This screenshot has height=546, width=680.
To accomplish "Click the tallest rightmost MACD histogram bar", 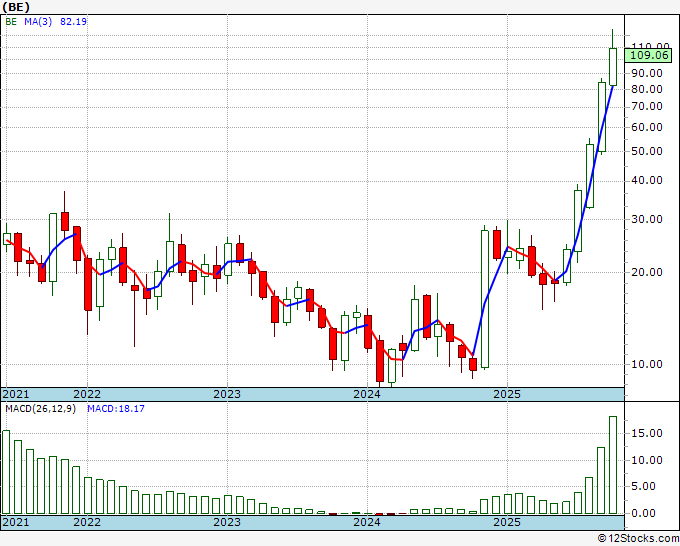I will [x=613, y=465].
